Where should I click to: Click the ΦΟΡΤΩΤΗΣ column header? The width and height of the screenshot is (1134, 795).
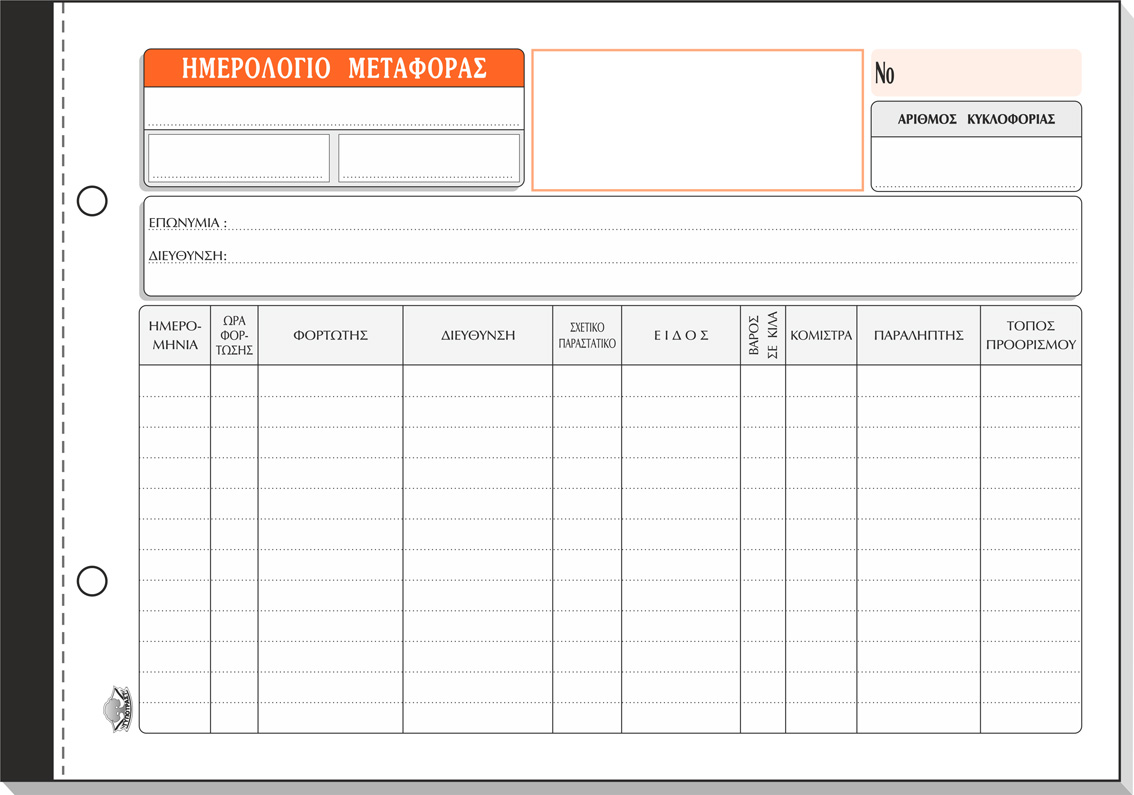click(x=330, y=335)
